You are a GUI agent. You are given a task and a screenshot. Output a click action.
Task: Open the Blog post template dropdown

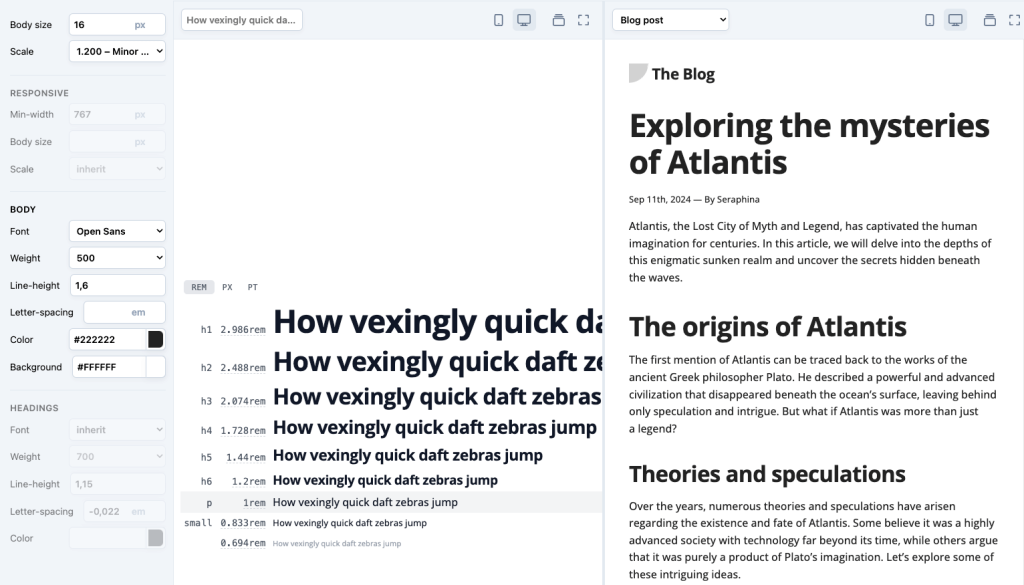(671, 20)
